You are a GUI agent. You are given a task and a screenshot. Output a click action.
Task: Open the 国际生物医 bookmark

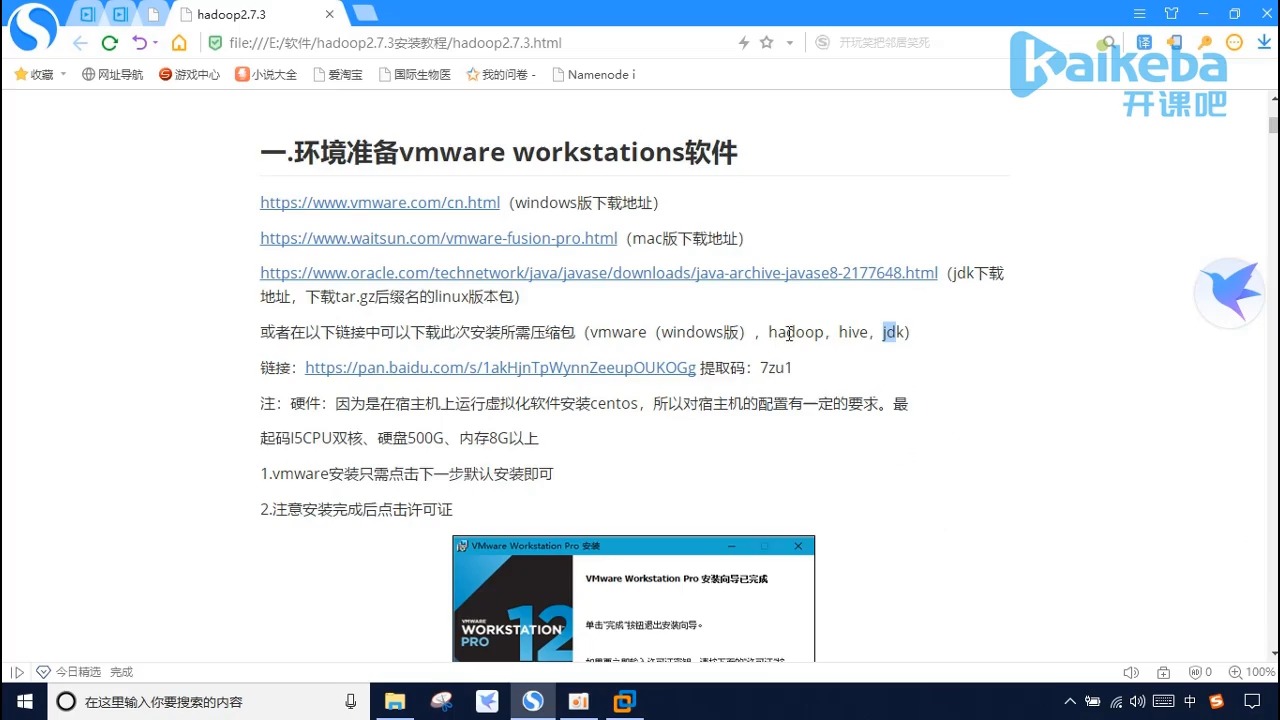click(x=414, y=74)
